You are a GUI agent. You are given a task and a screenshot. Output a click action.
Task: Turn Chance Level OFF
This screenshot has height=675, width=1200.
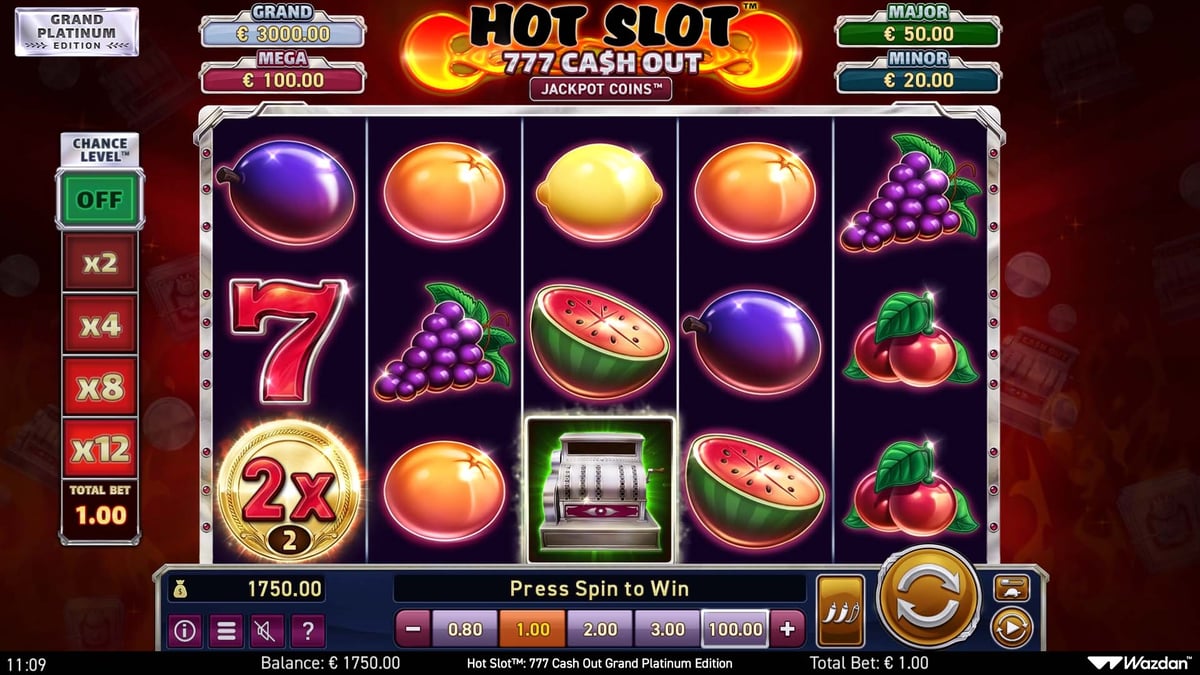tap(100, 199)
